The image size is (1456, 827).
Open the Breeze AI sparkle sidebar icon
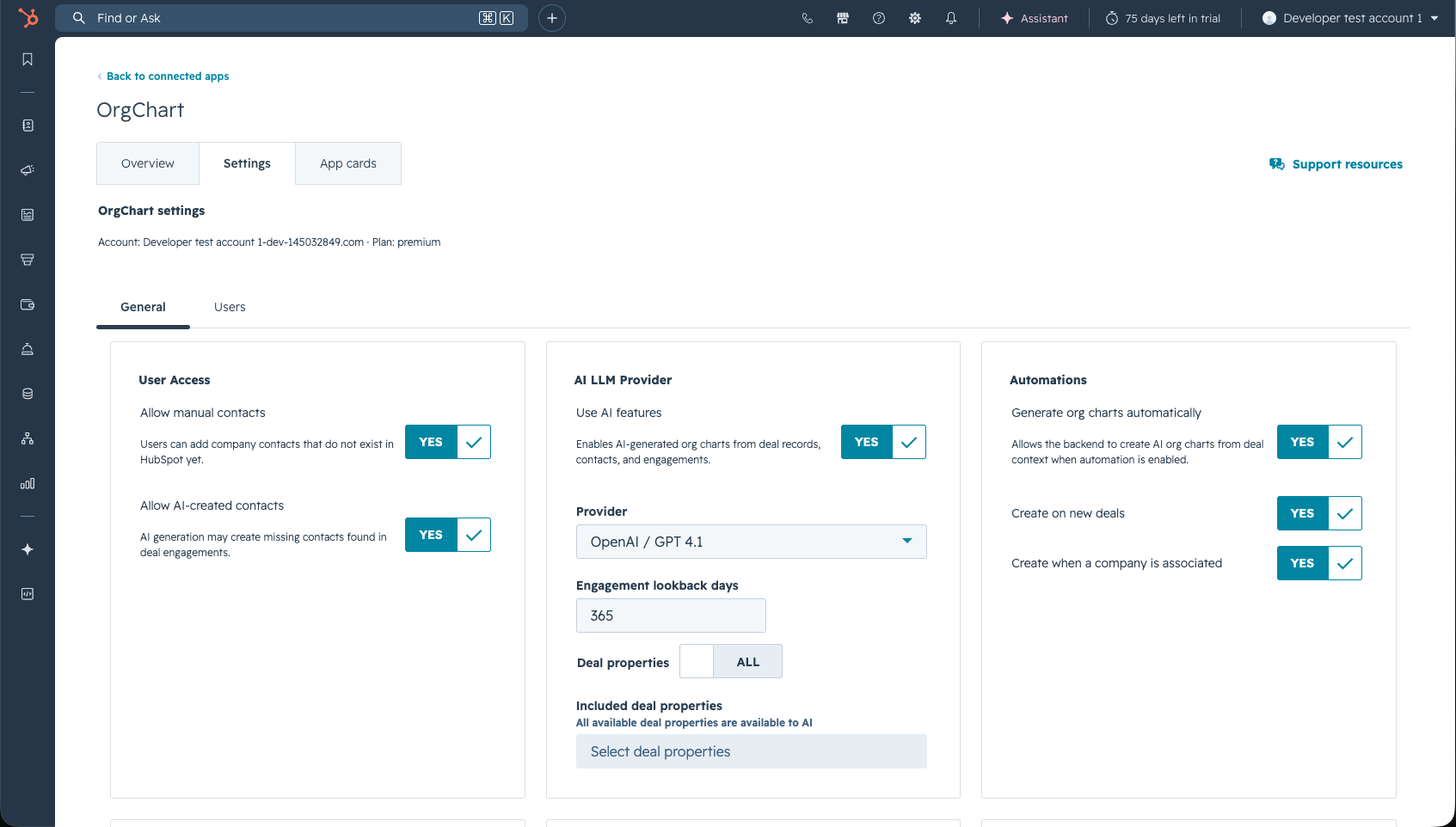coord(28,549)
